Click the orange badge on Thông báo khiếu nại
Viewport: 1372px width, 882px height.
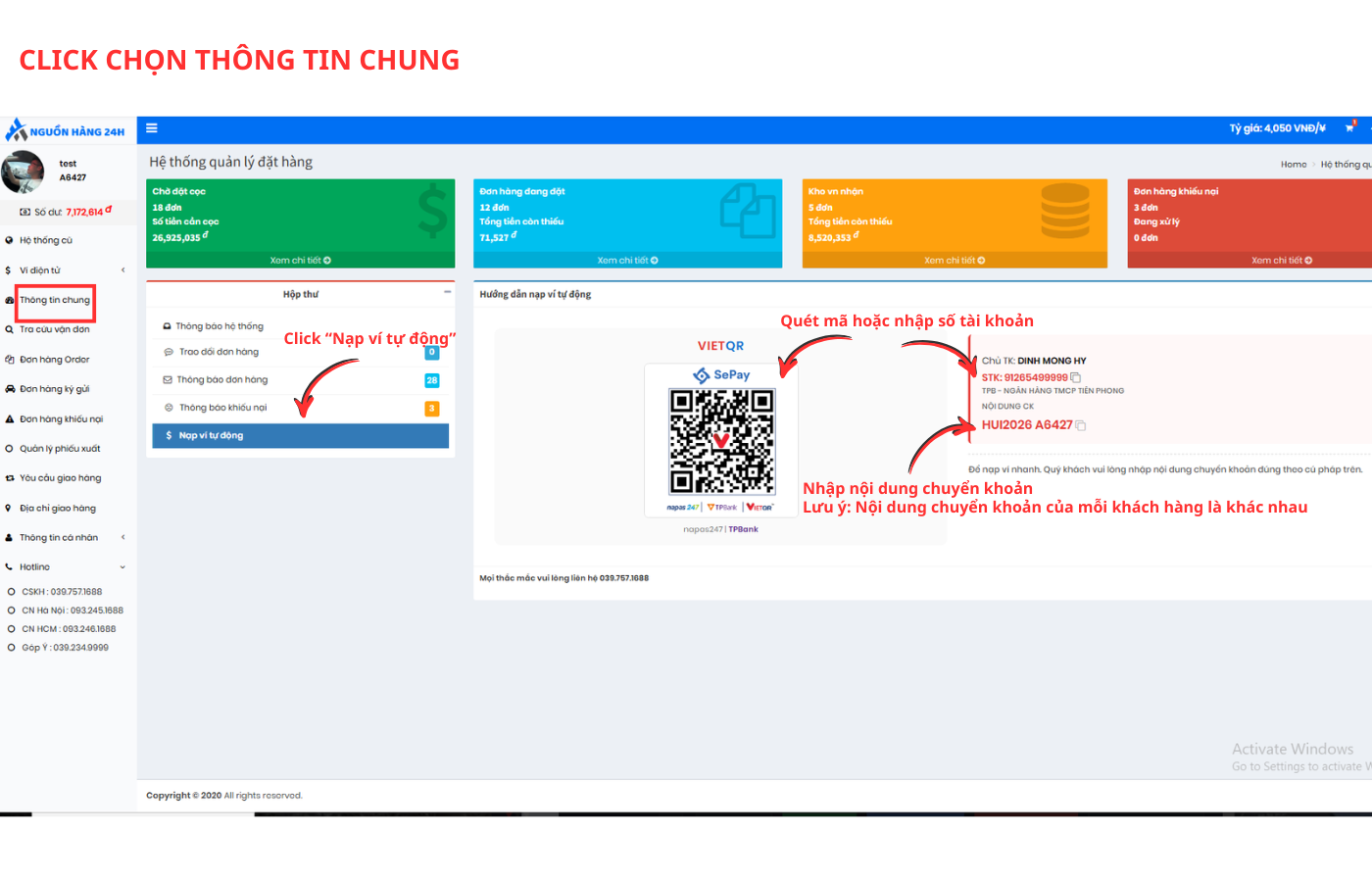(431, 408)
